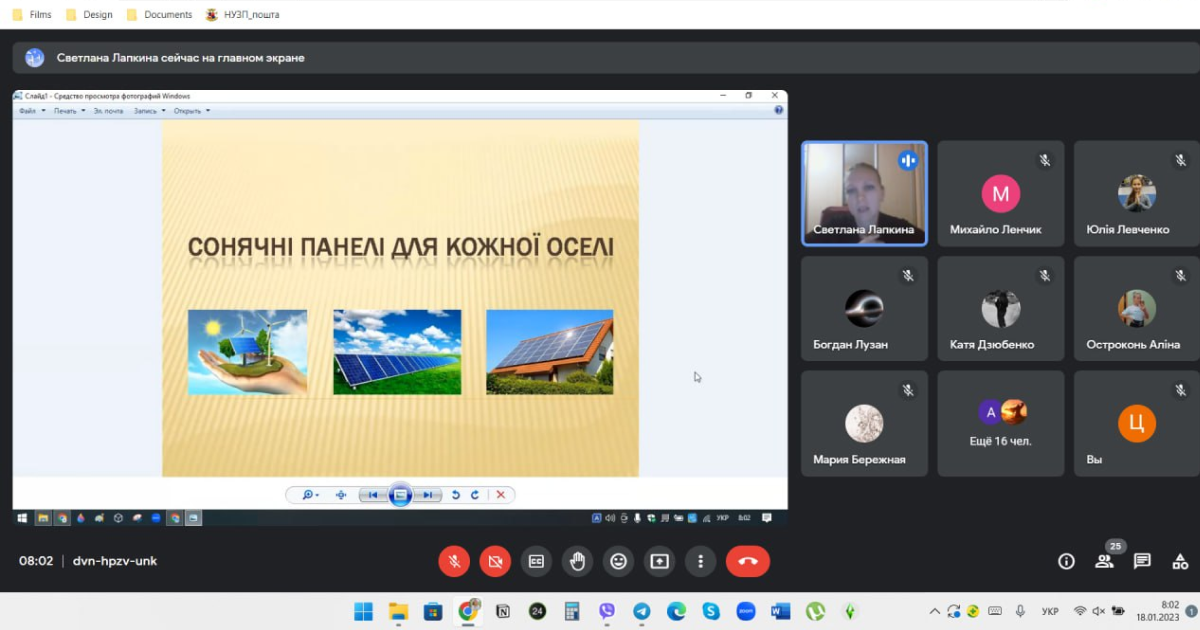Toggle closed captions on
Screen dimensions: 1200x630
tap(536, 561)
